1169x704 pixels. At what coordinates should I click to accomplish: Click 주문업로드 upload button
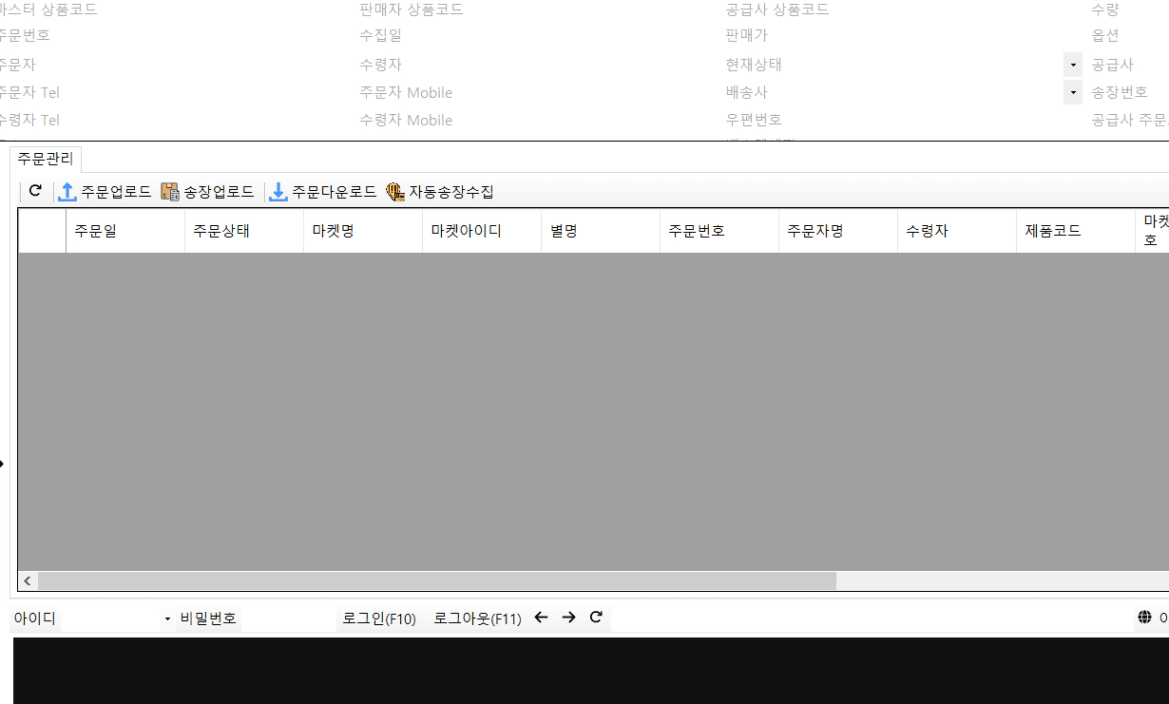pyautogui.click(x=104, y=192)
